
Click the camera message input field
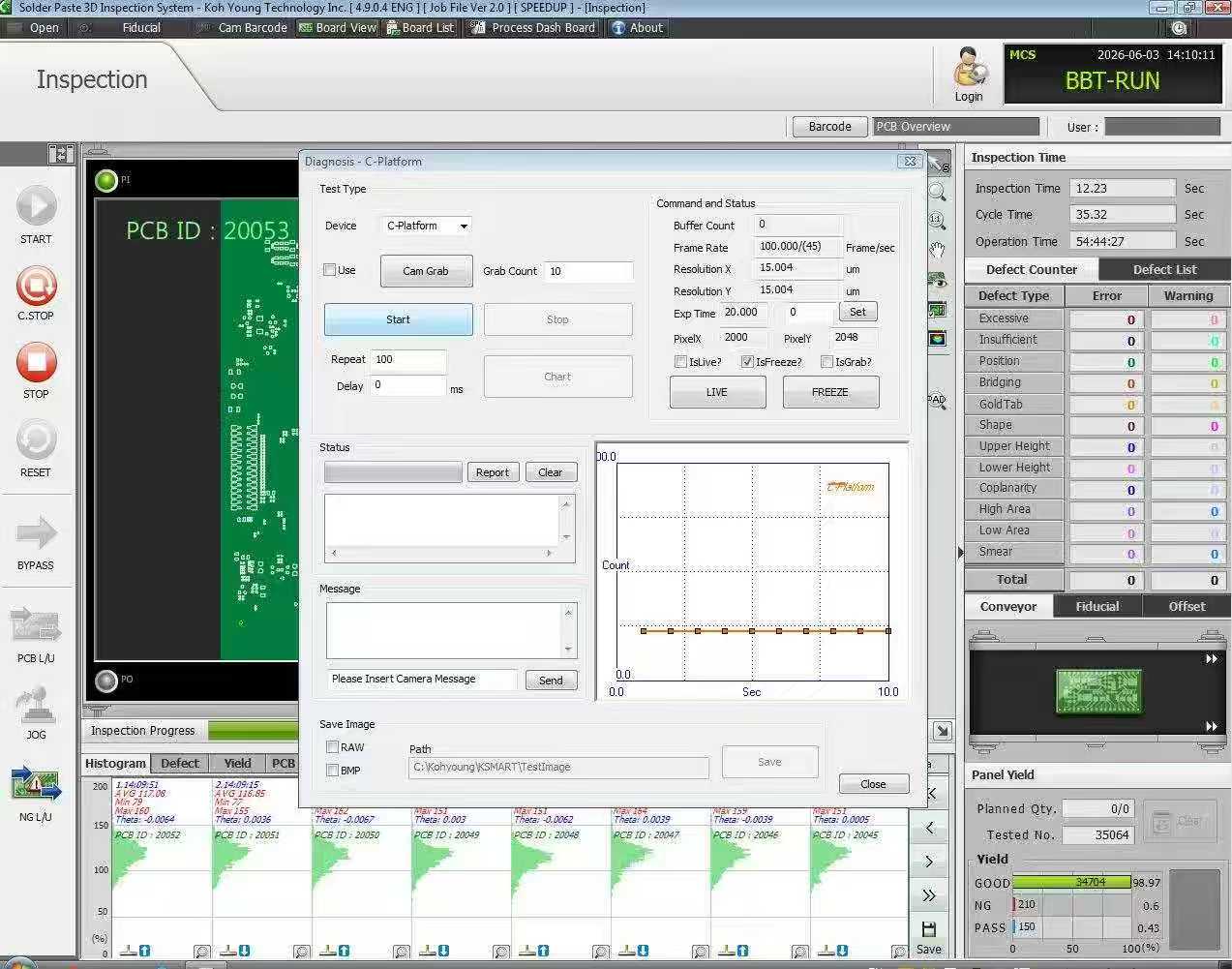pos(422,680)
